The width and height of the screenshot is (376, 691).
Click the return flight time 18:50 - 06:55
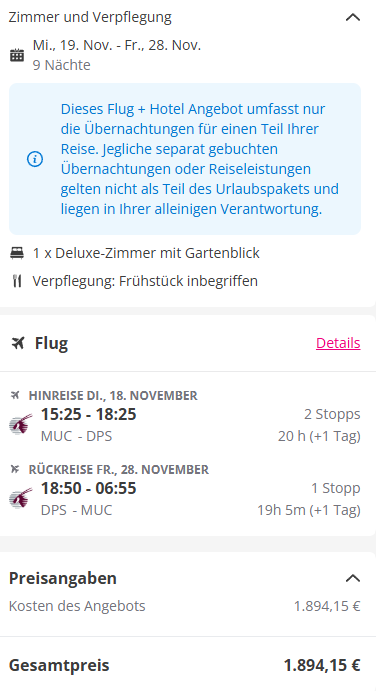(89, 488)
